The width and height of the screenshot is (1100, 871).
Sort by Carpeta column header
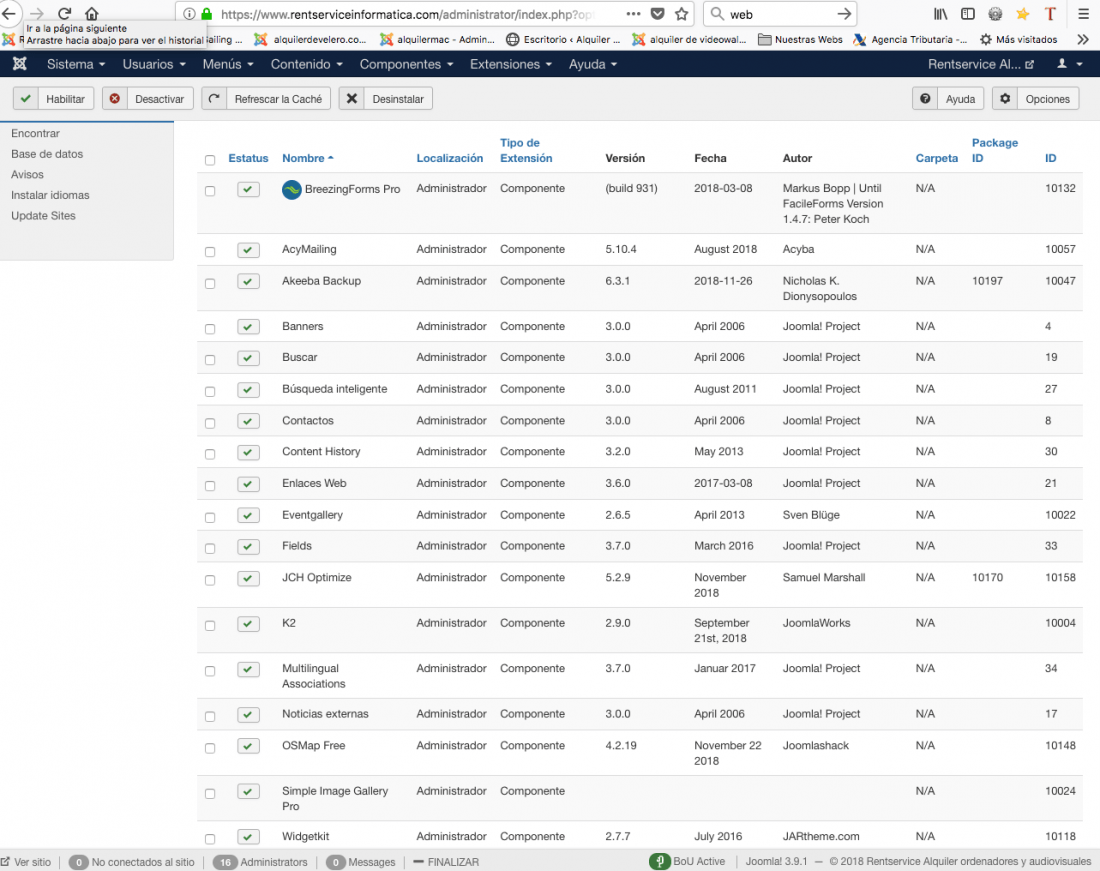(x=937, y=158)
